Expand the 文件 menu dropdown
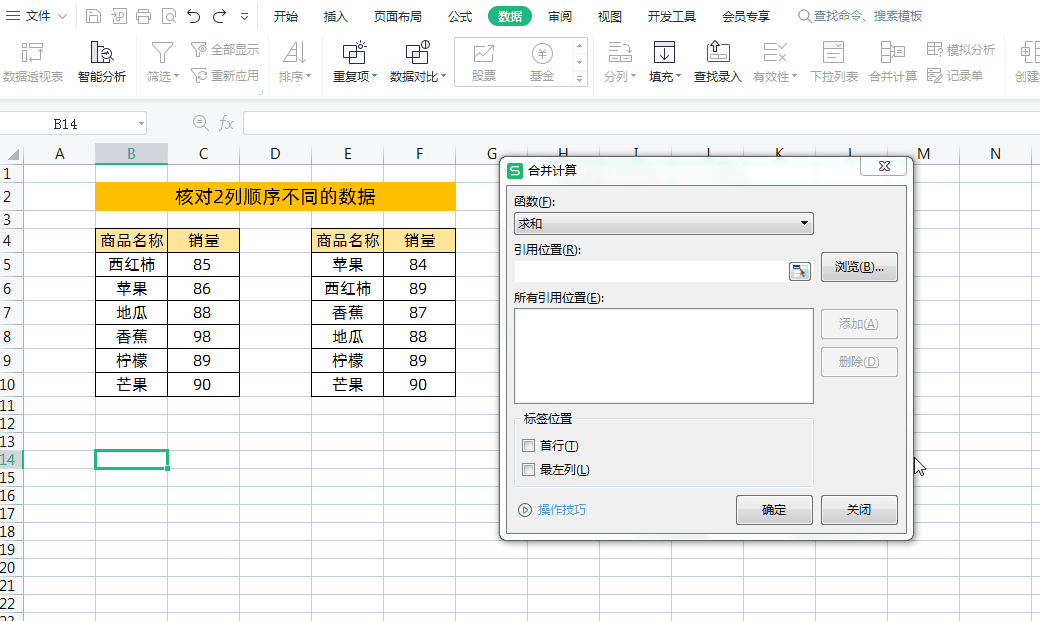 (x=62, y=16)
